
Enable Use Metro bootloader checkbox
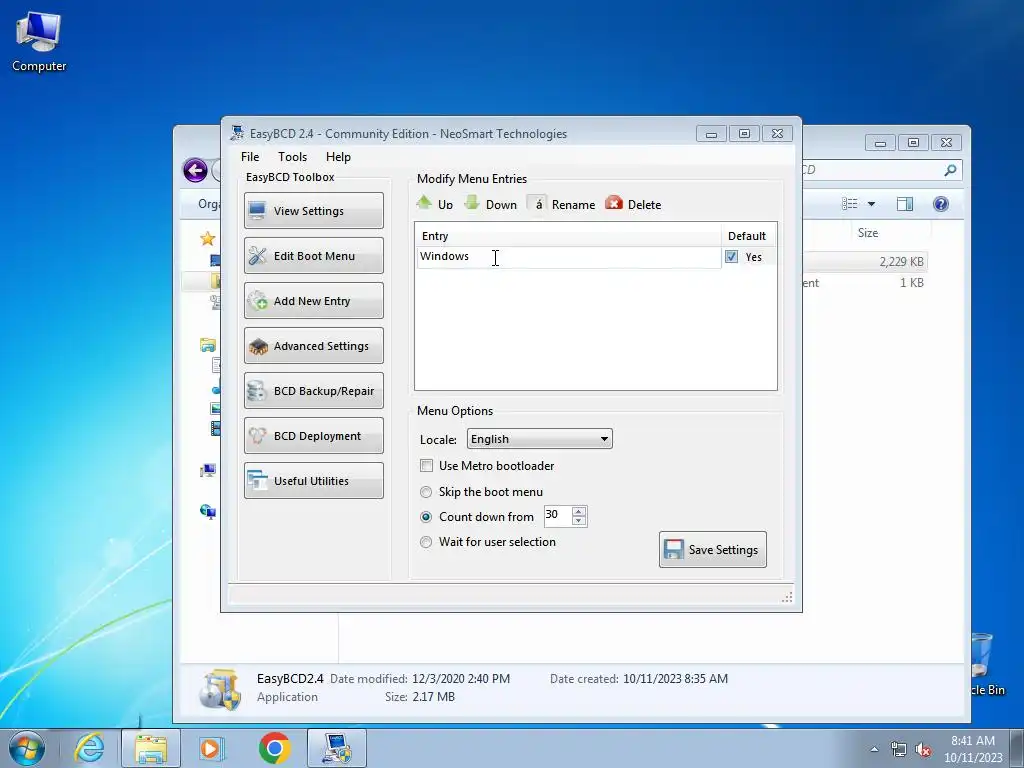[426, 466]
